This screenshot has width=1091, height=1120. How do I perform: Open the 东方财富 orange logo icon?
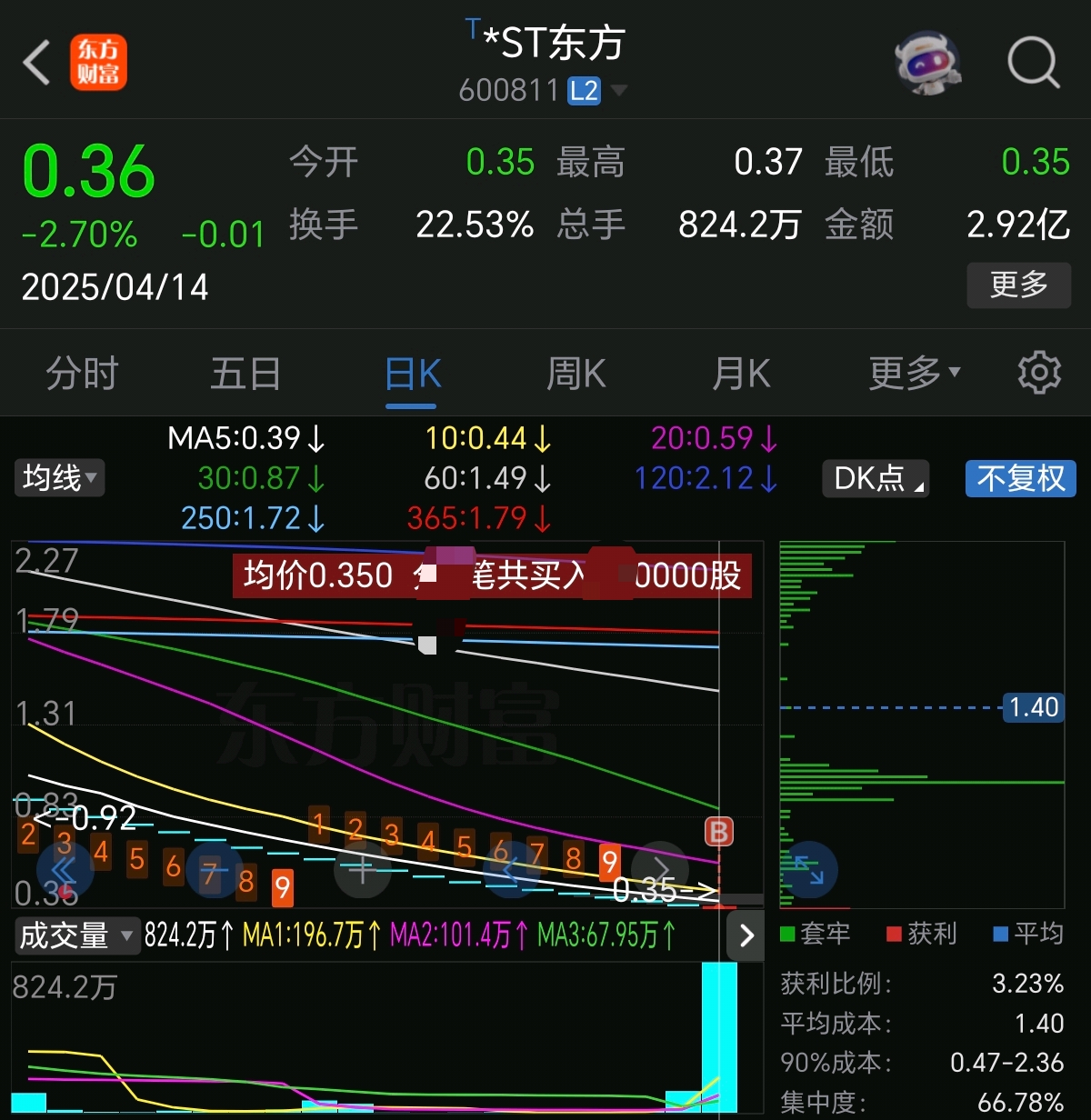(x=99, y=63)
